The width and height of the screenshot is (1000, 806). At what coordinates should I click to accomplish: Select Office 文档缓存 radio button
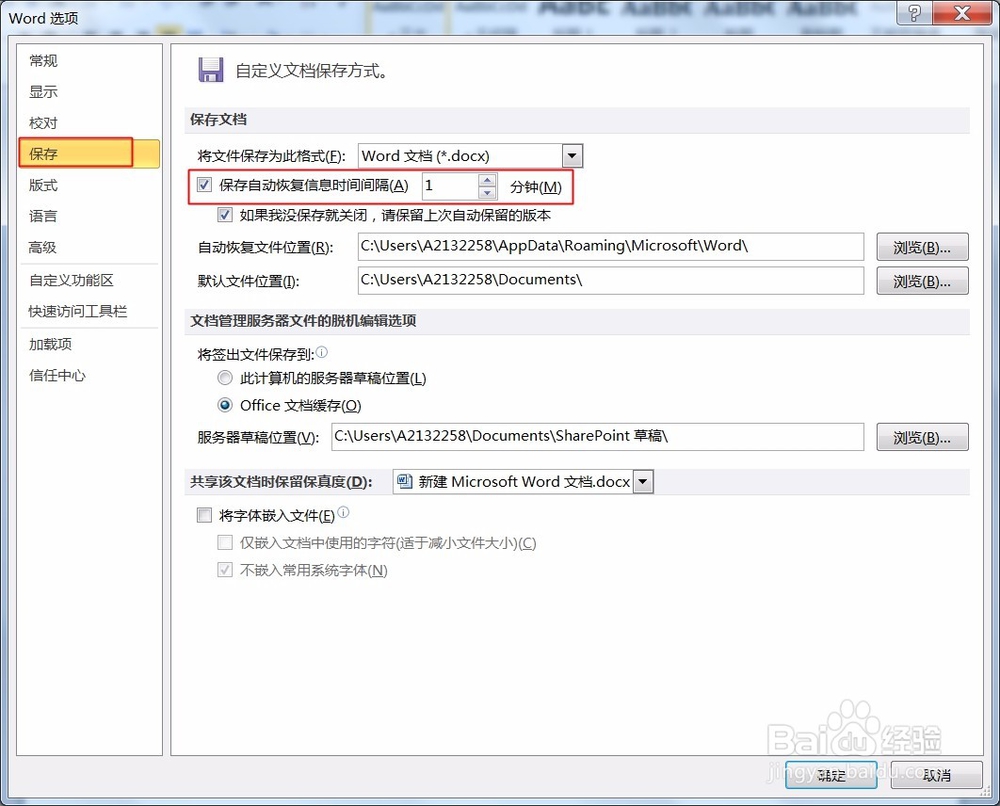(224, 406)
